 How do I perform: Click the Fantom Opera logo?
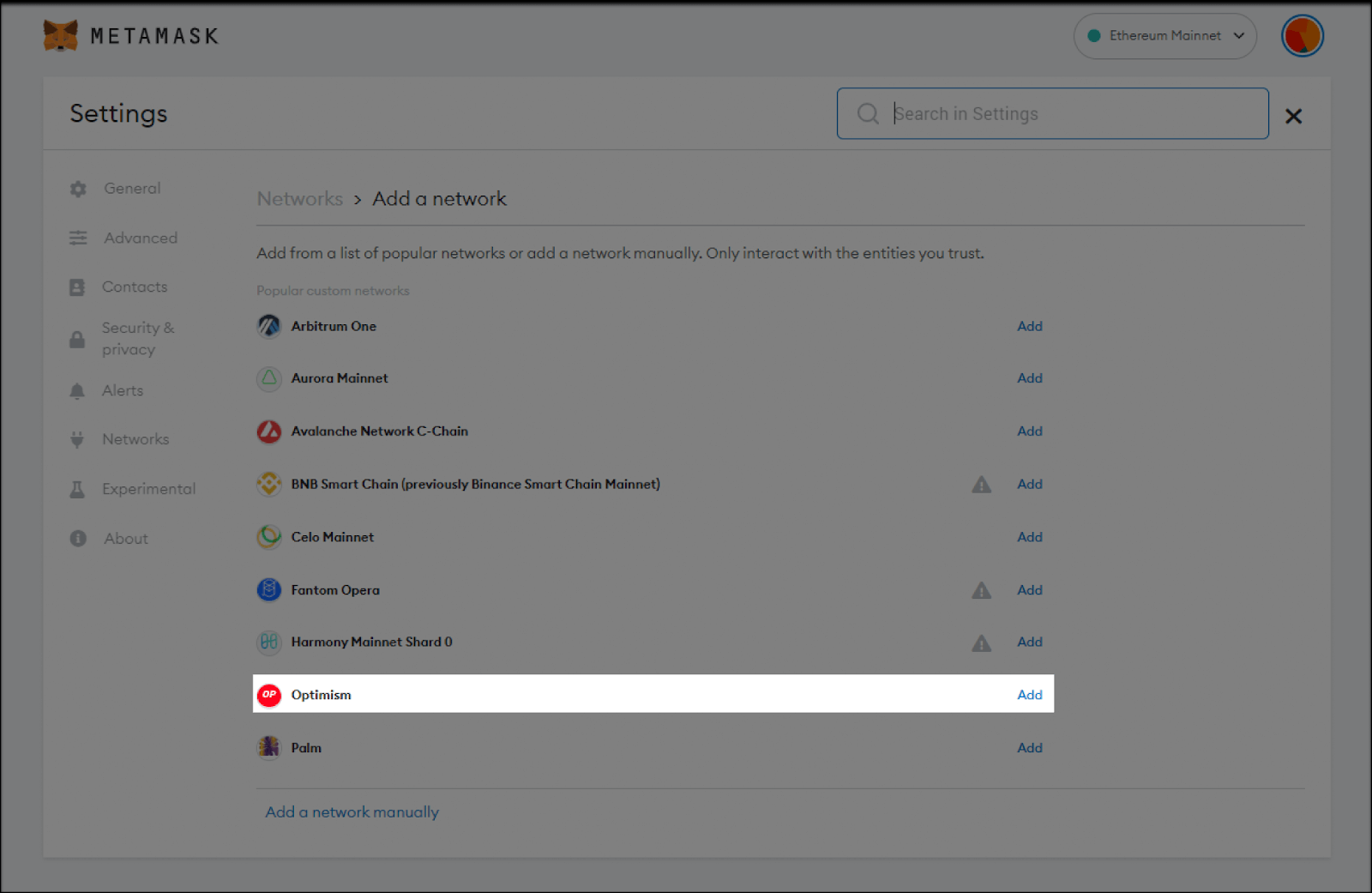pos(268,590)
